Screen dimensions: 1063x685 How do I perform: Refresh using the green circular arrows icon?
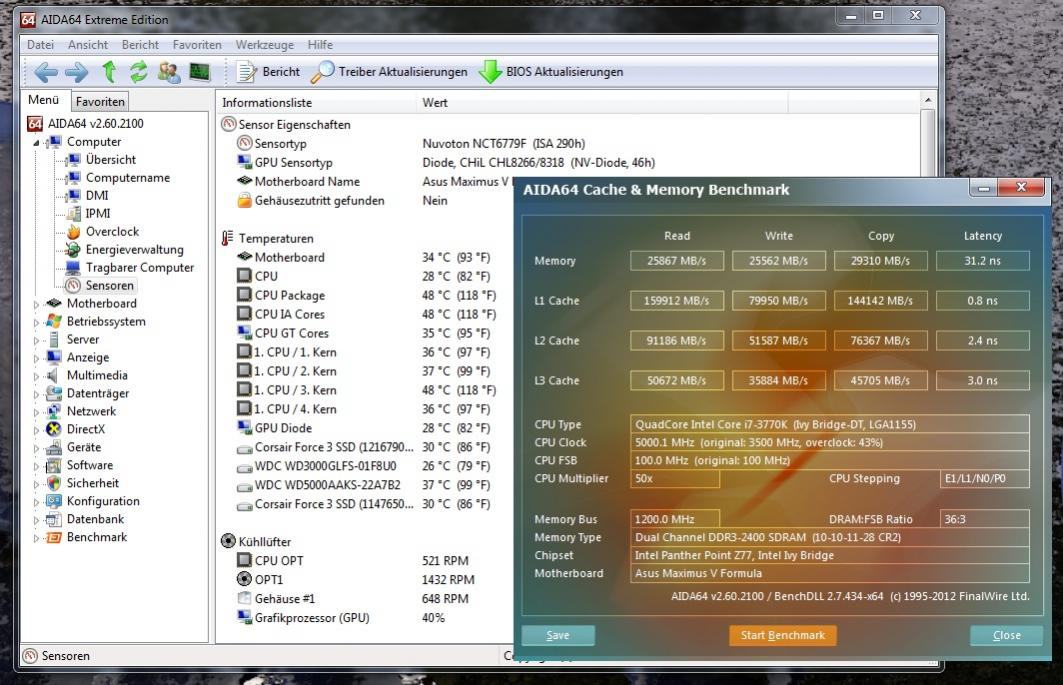pos(138,72)
